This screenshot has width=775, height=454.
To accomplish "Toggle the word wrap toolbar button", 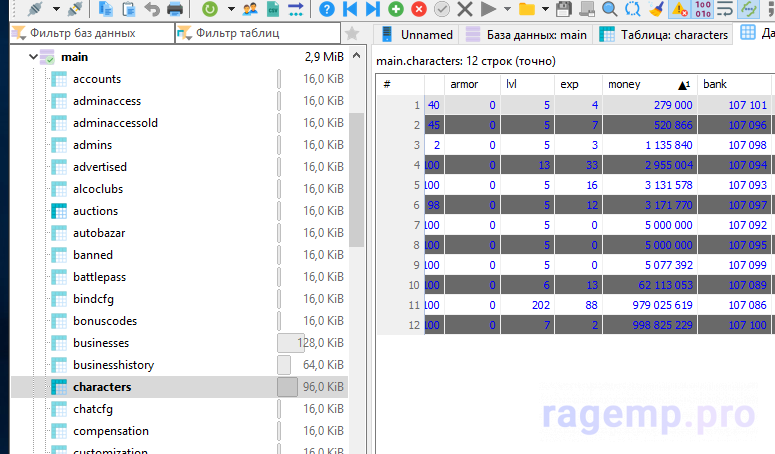I will pyautogui.click(x=726, y=9).
